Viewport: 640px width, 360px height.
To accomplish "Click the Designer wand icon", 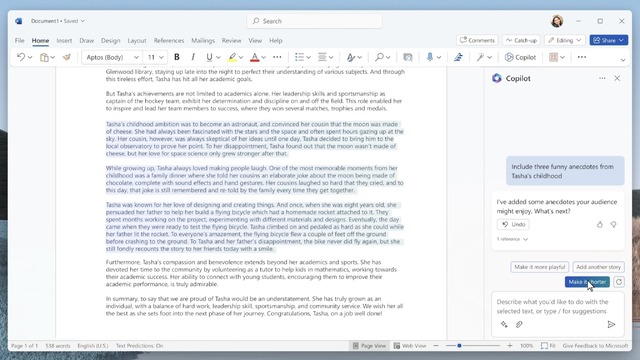I will pyautogui.click(x=480, y=57).
